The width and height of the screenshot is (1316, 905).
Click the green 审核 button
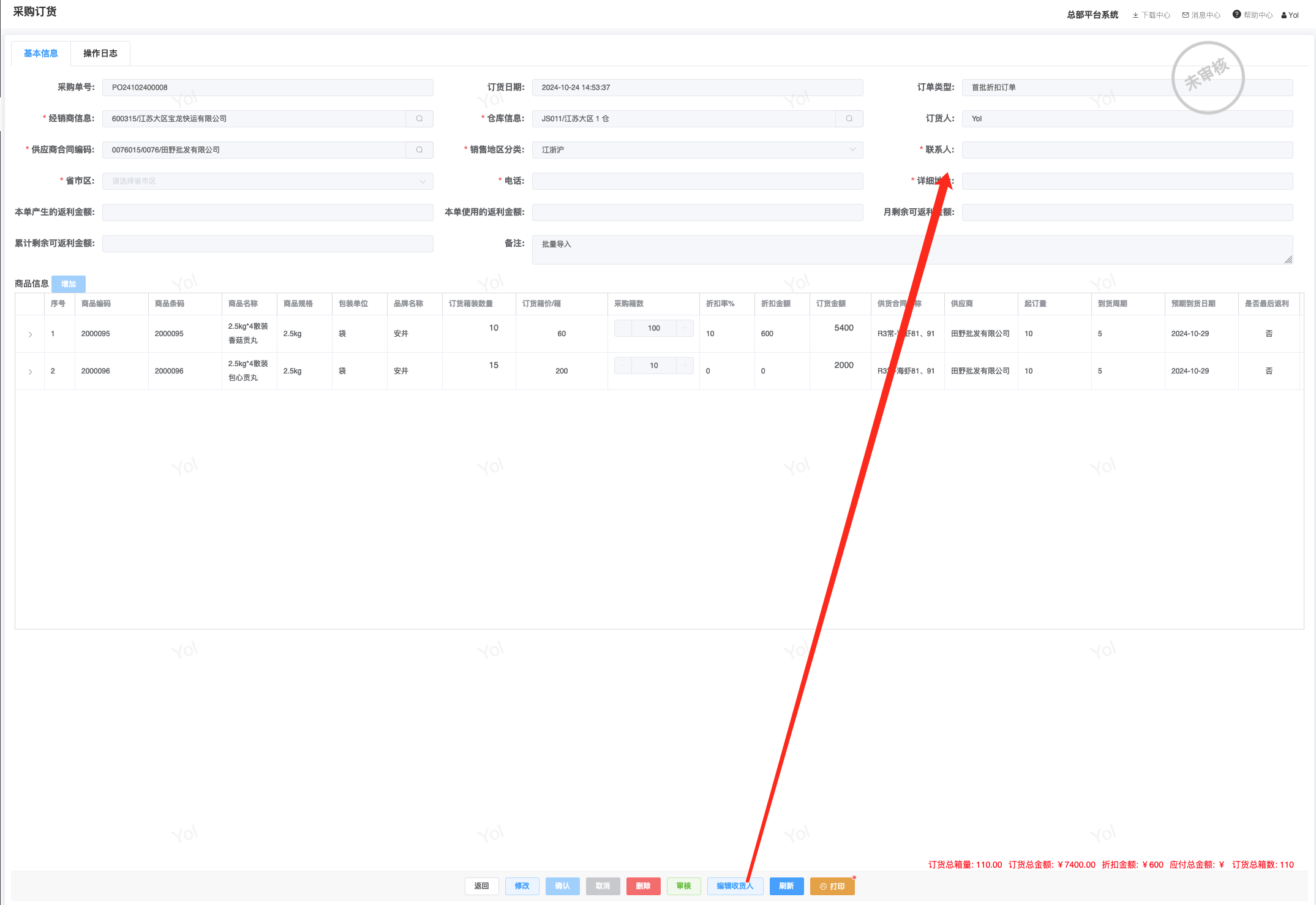683,886
